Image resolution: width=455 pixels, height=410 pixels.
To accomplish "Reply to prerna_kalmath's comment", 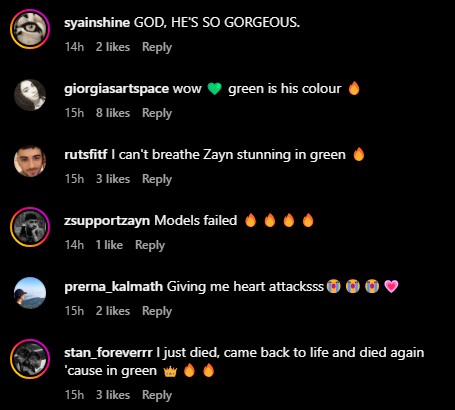I will pyautogui.click(x=157, y=311).
